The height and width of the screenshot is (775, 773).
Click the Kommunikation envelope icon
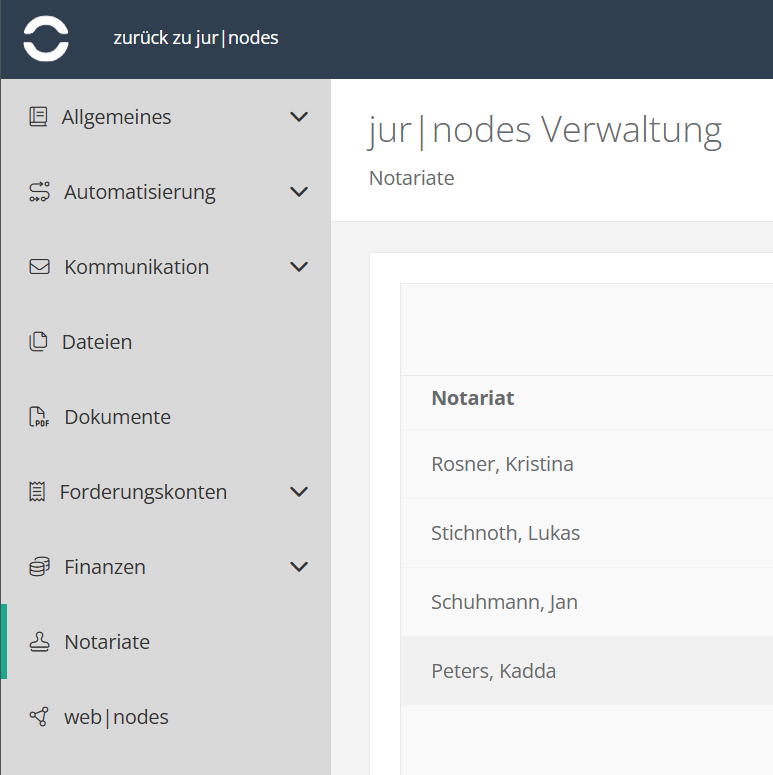39,267
